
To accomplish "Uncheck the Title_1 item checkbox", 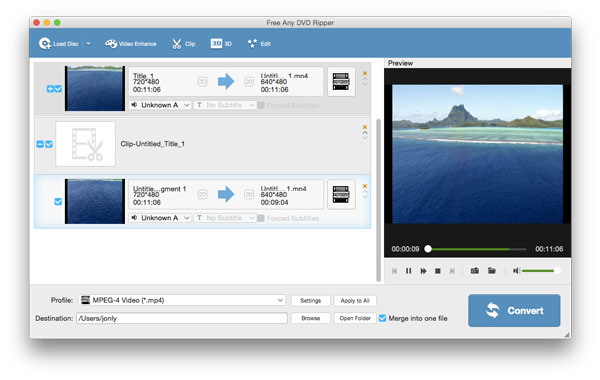I will 58,89.
